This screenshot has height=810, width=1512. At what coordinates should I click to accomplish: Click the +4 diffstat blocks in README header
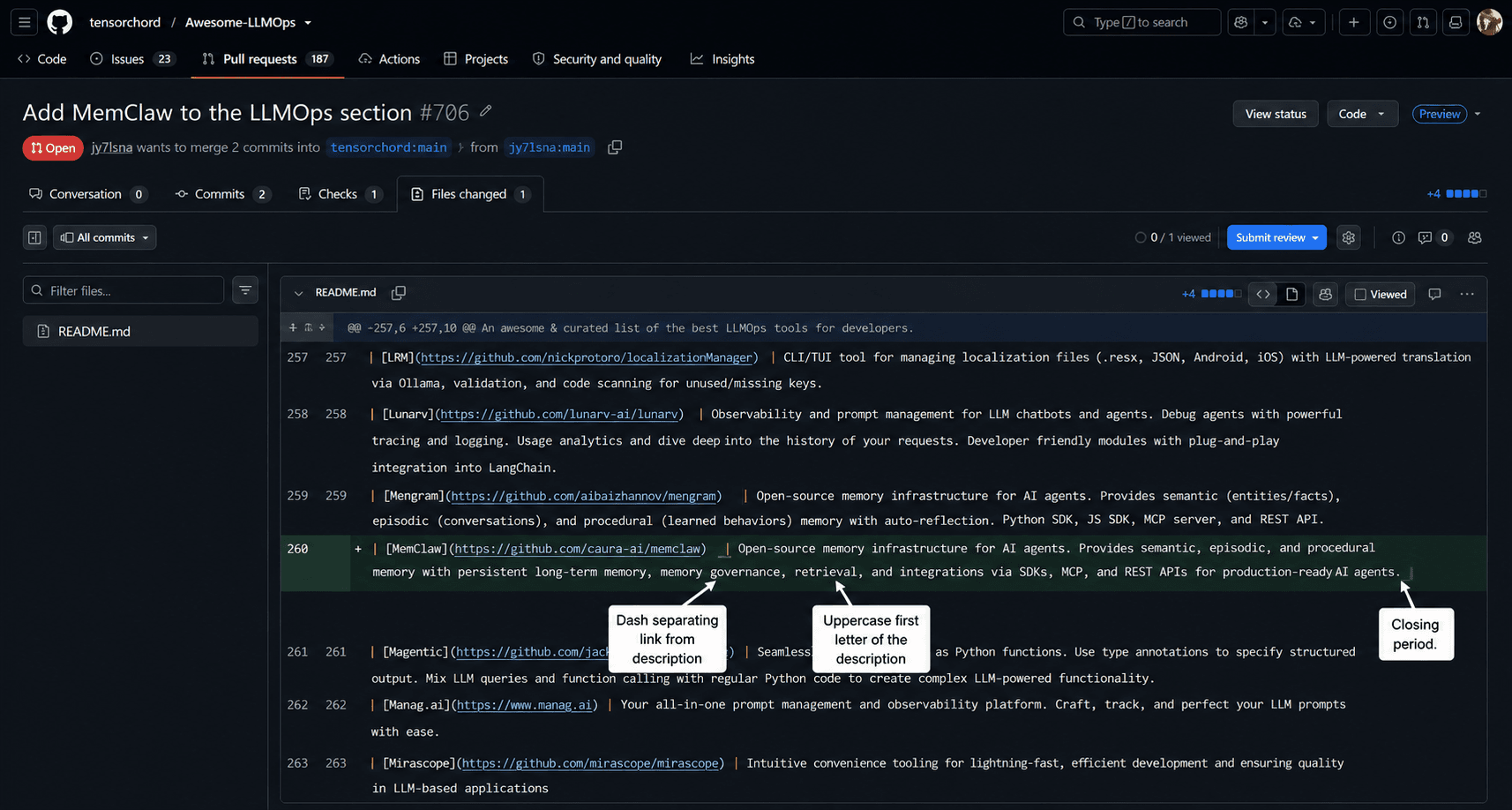(x=1211, y=294)
